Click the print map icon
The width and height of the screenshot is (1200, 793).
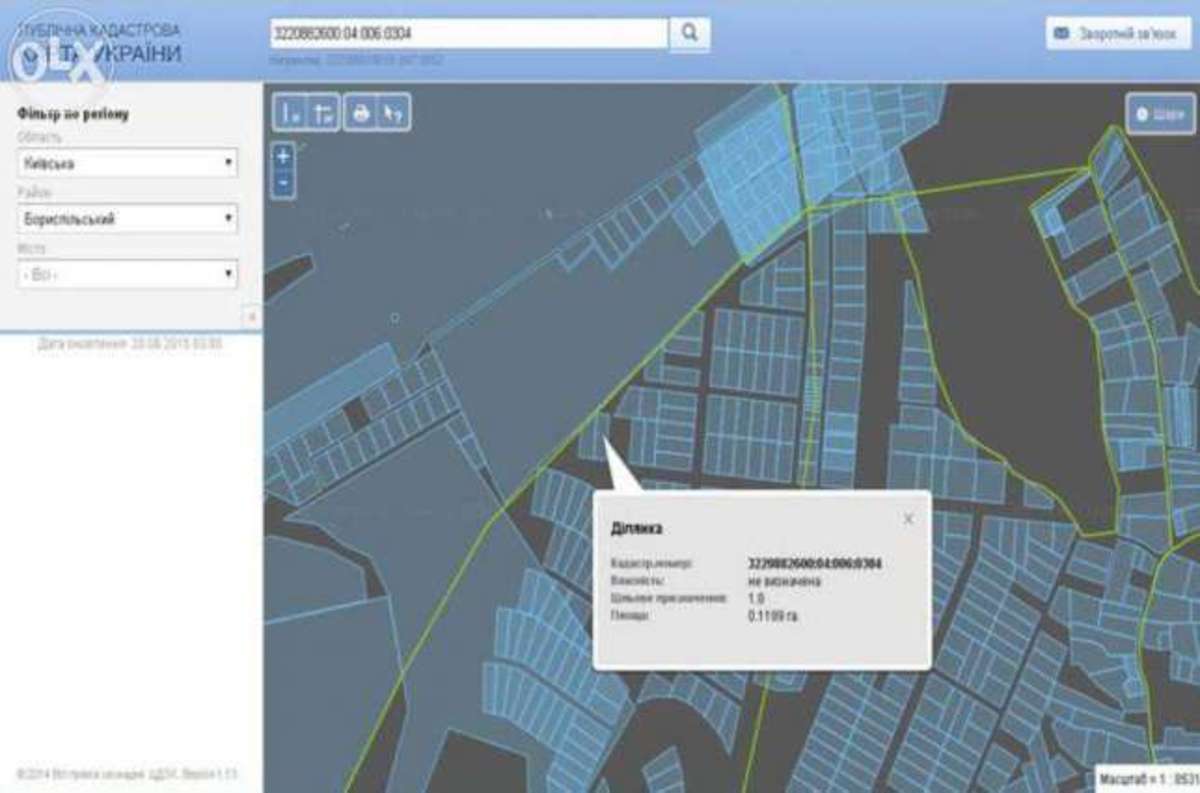pos(361,113)
